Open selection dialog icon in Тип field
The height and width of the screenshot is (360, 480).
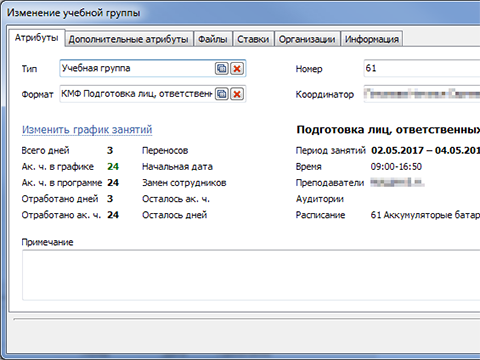tap(221, 69)
